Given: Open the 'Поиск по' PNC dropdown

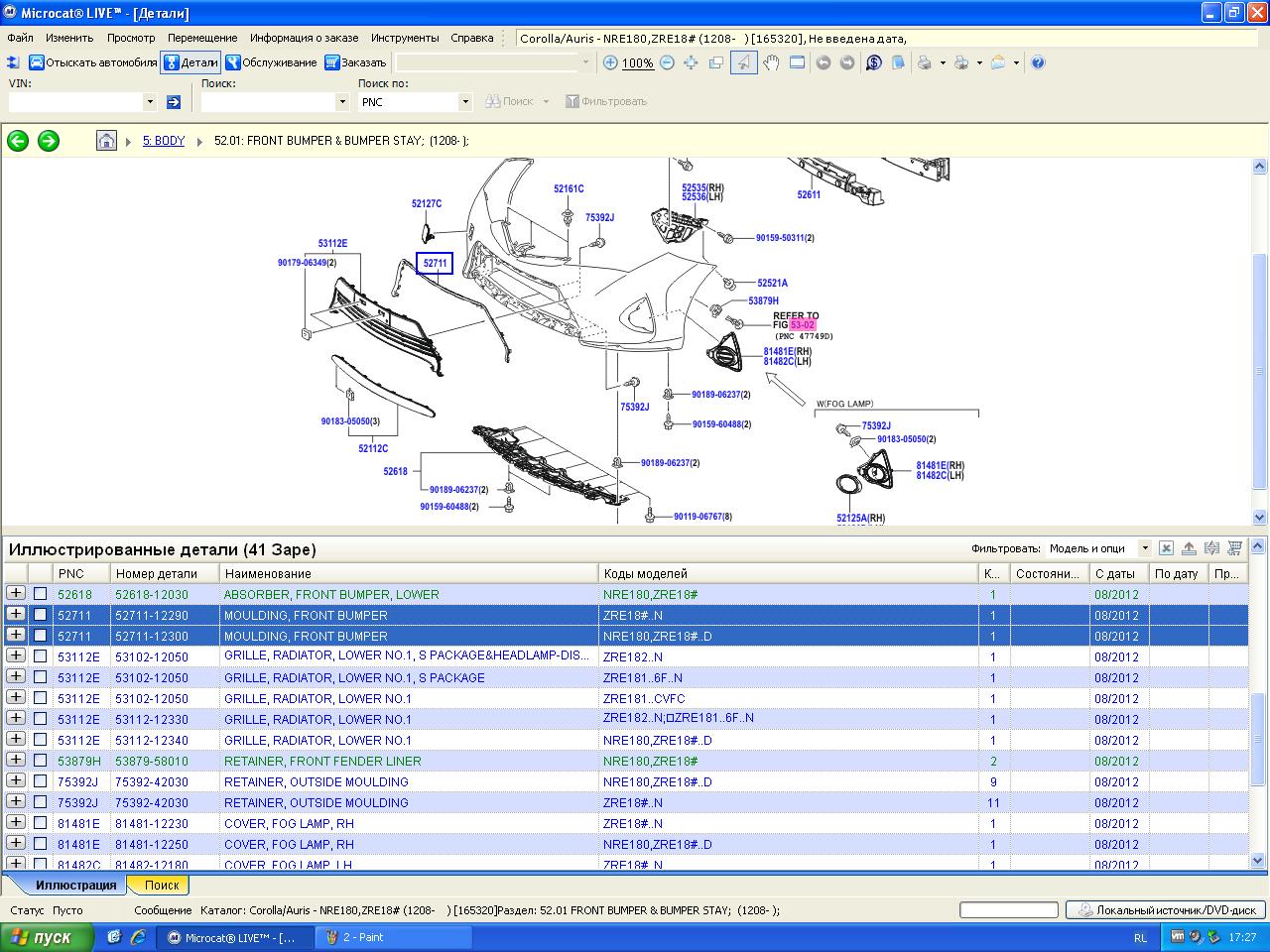Looking at the screenshot, I should [x=464, y=102].
